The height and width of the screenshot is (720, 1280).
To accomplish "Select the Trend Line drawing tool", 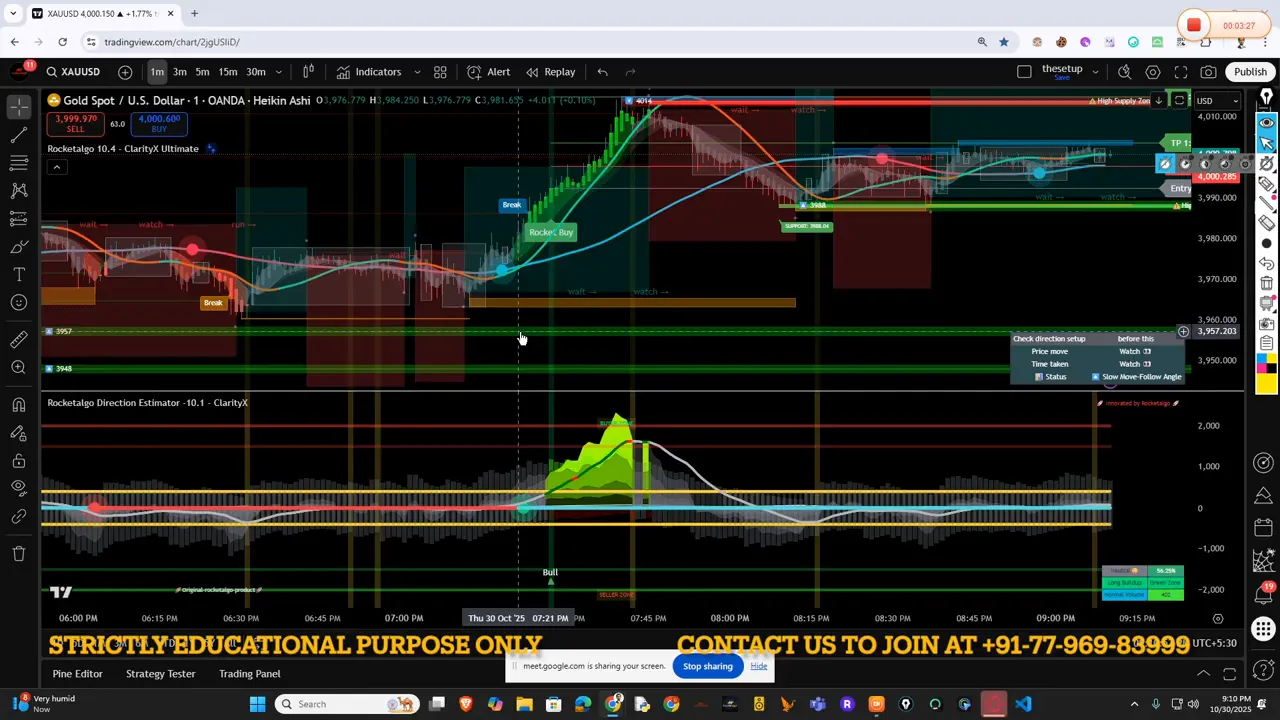I will pos(18,135).
